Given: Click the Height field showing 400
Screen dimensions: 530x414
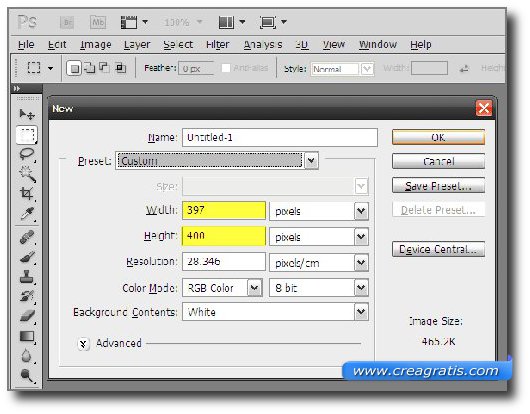Looking at the screenshot, I should 224,236.
